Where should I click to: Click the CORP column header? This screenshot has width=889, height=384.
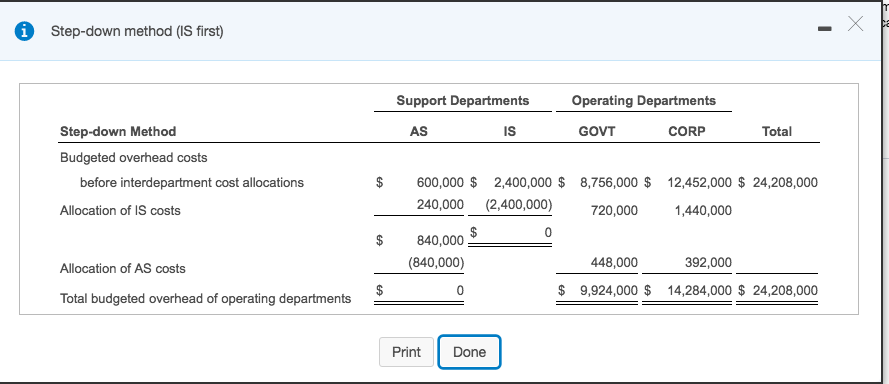click(687, 132)
